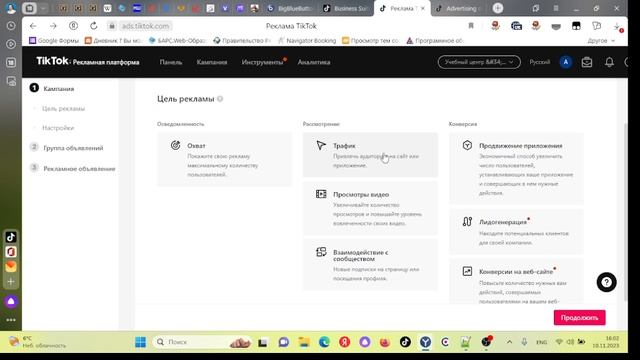Viewport: 640px width, 360px height.
Task: Select Продвижение приложения objective
Action: point(516,169)
